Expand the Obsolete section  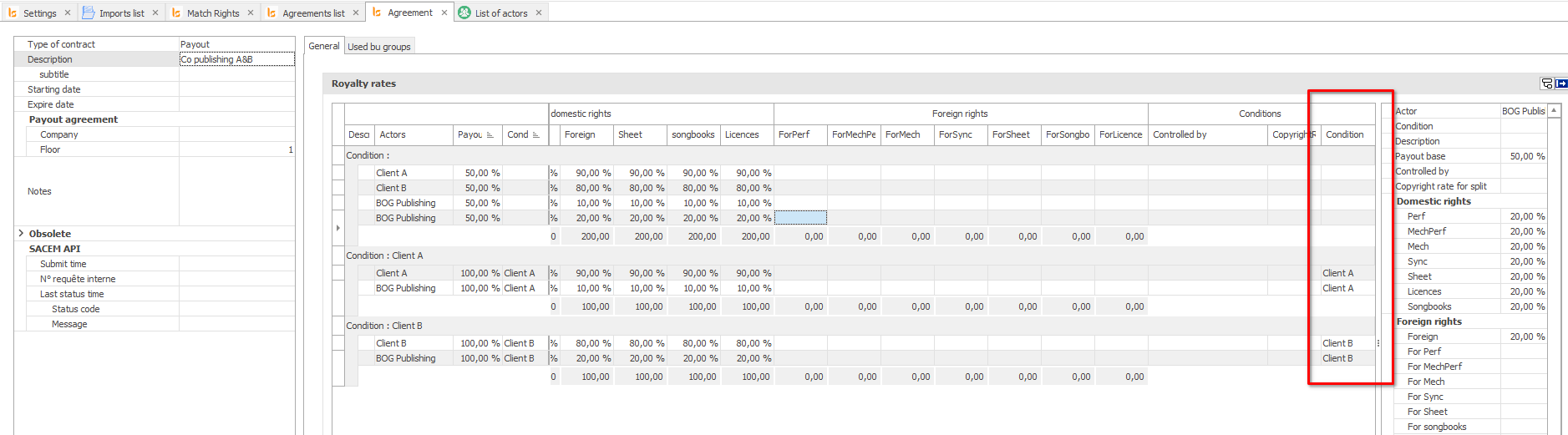[x=21, y=234]
